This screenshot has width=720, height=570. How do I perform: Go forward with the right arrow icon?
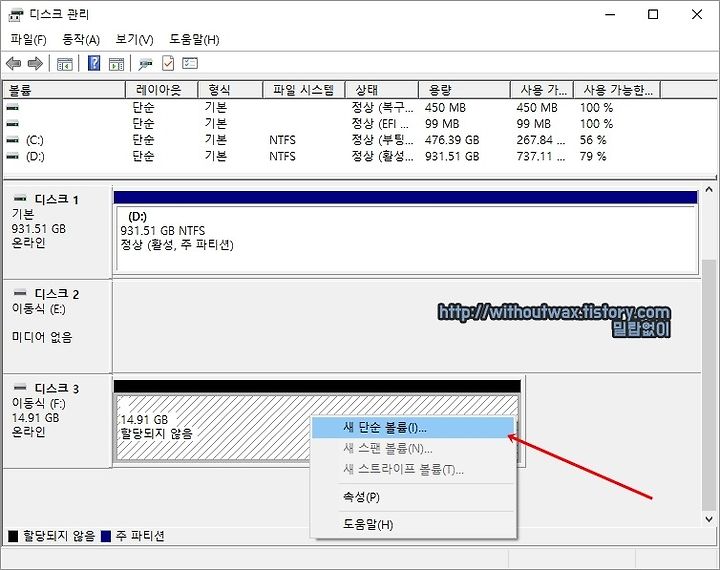coord(35,63)
